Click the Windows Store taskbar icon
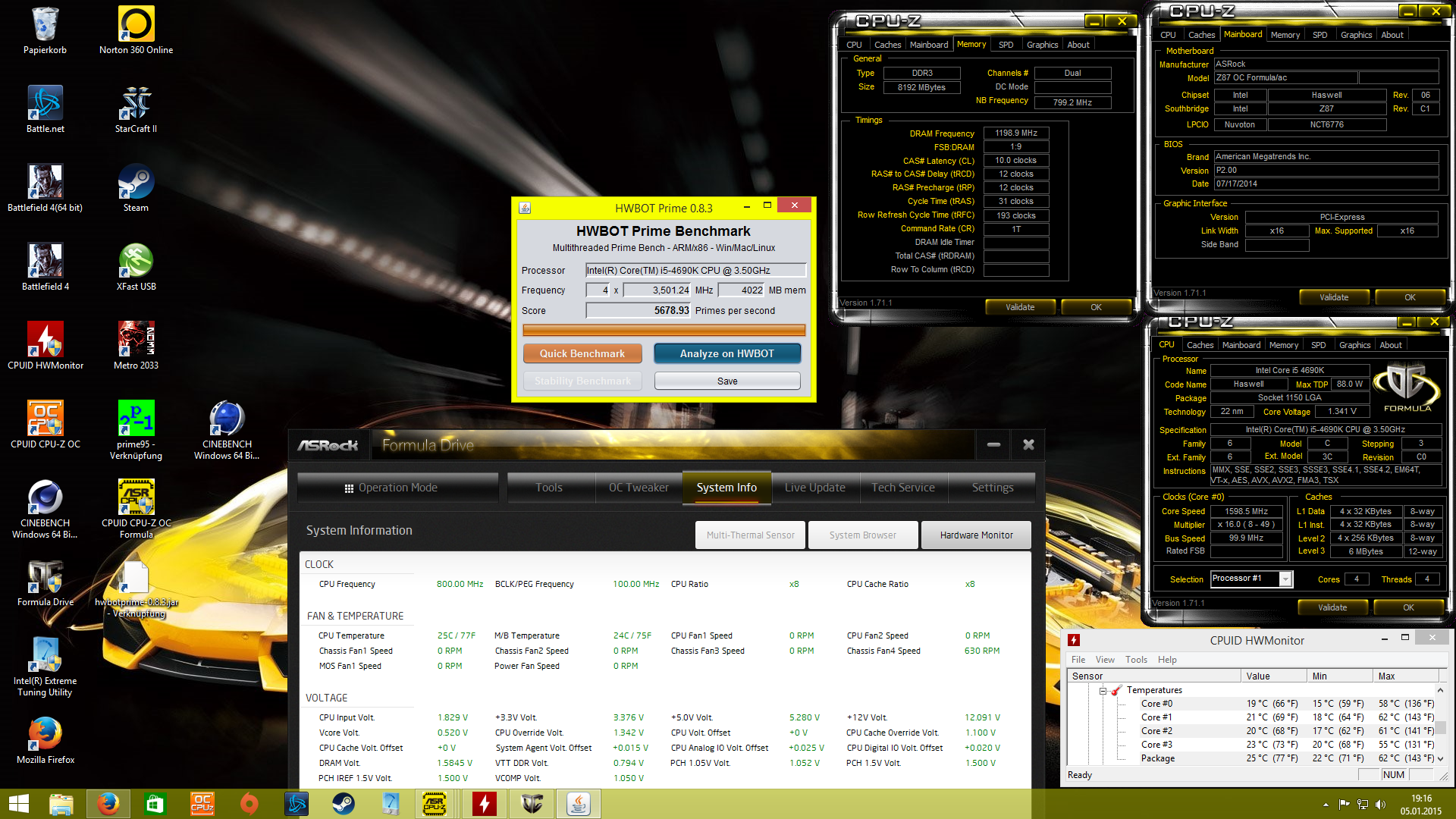 (x=155, y=804)
